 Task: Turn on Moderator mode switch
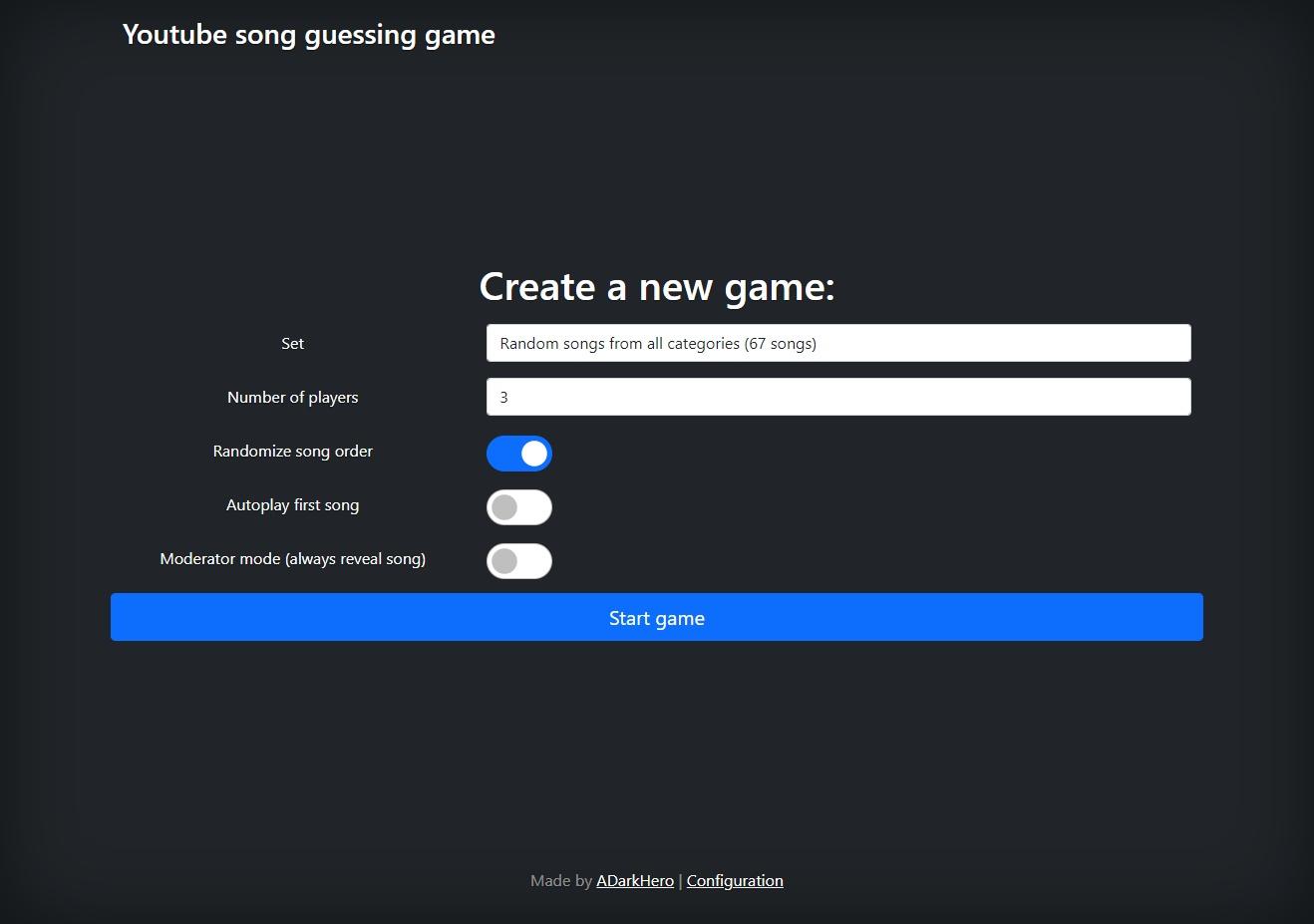pyautogui.click(x=519, y=561)
